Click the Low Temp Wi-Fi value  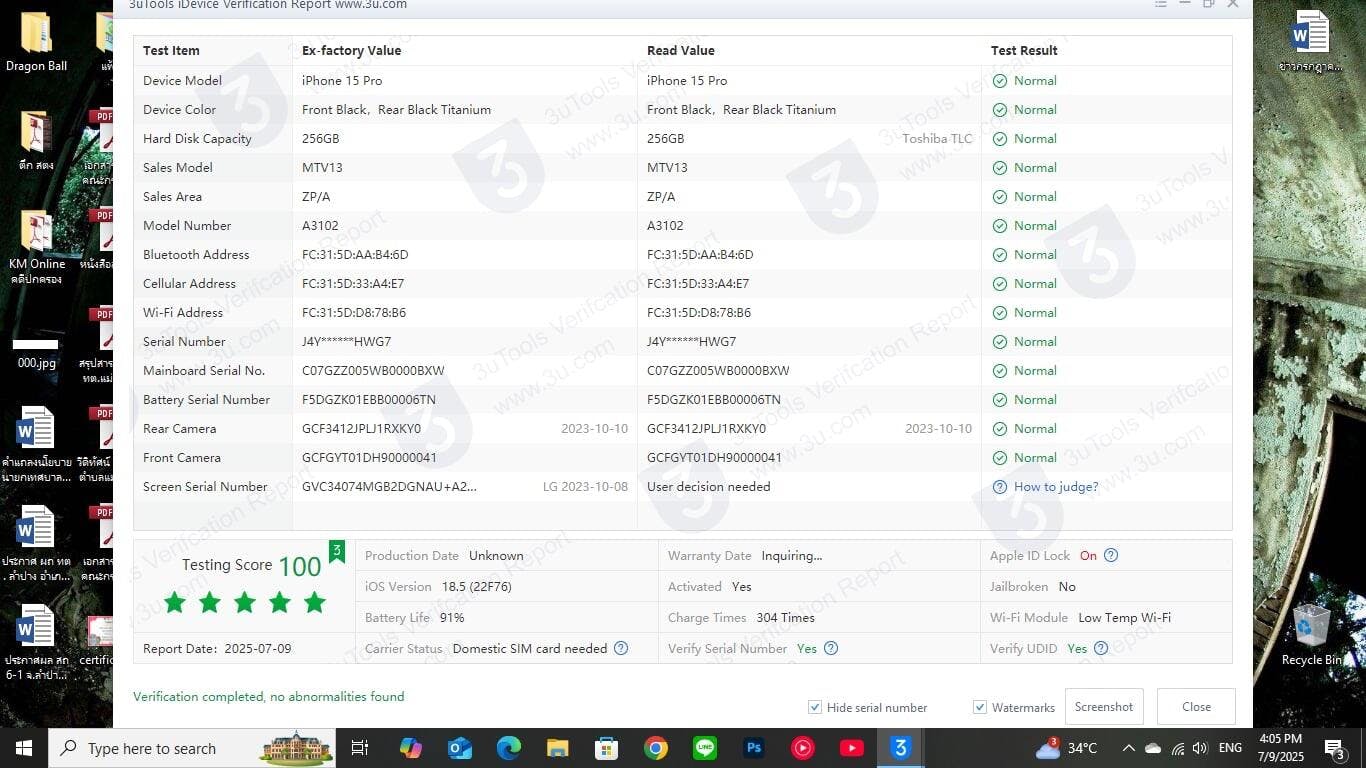pos(1124,618)
